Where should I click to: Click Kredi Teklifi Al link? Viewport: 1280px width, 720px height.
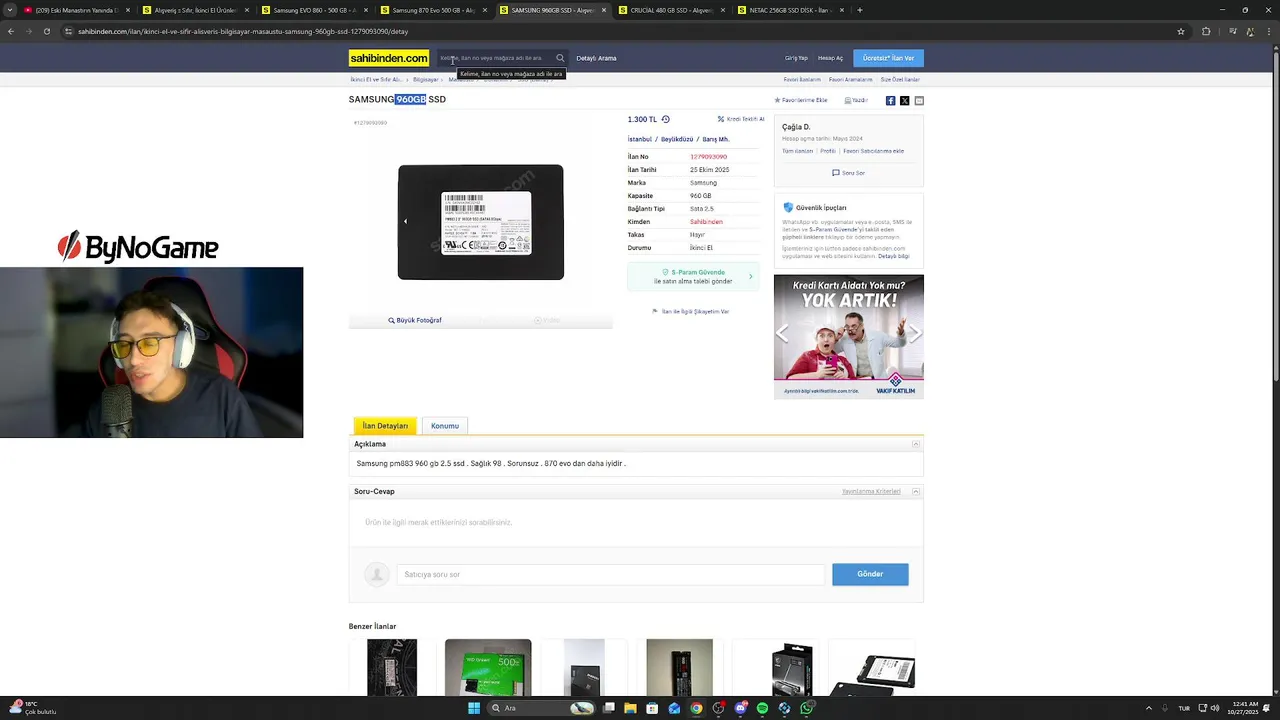point(741,119)
